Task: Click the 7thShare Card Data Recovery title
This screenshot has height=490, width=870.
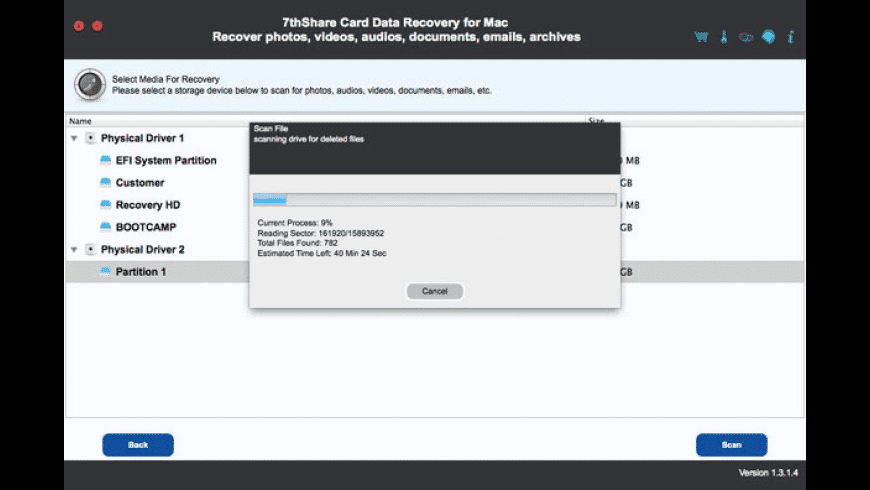Action: 396,23
